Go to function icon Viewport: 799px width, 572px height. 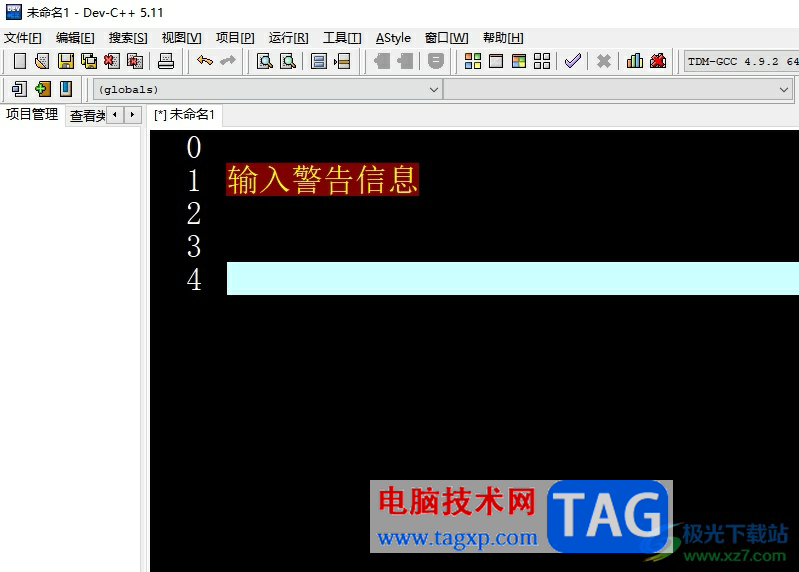318,61
